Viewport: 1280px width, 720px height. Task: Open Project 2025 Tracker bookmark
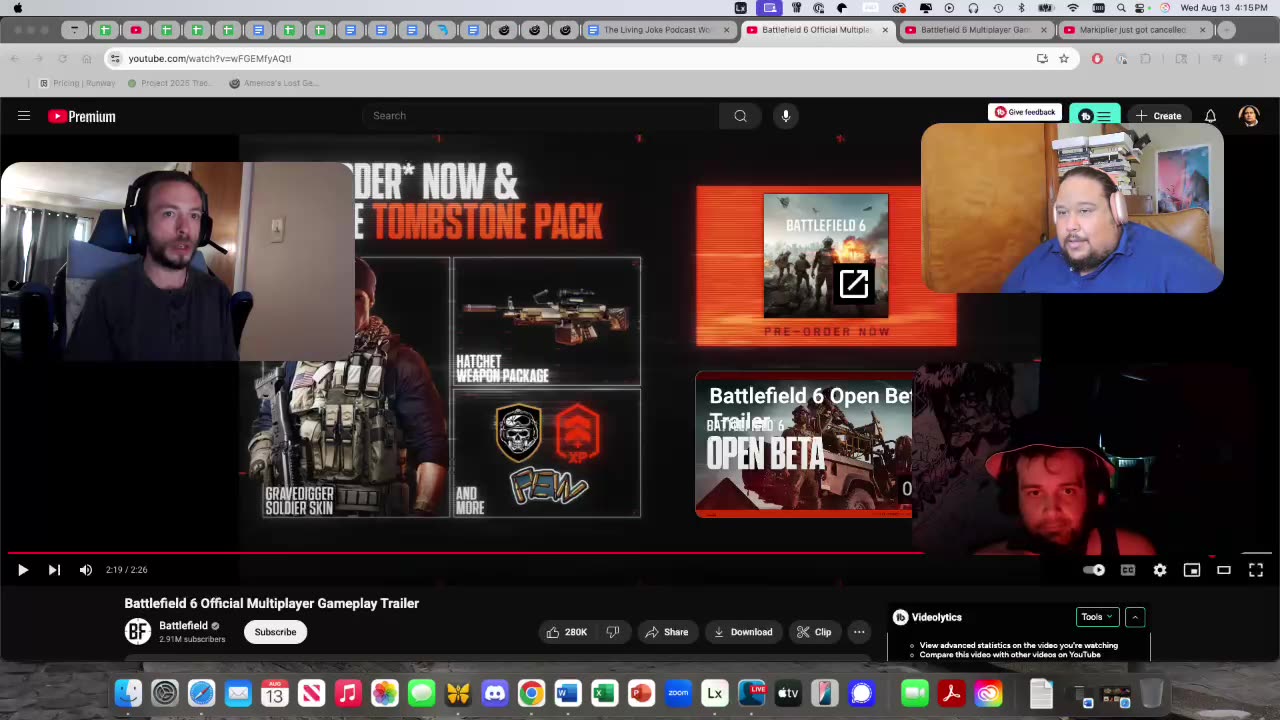[170, 83]
